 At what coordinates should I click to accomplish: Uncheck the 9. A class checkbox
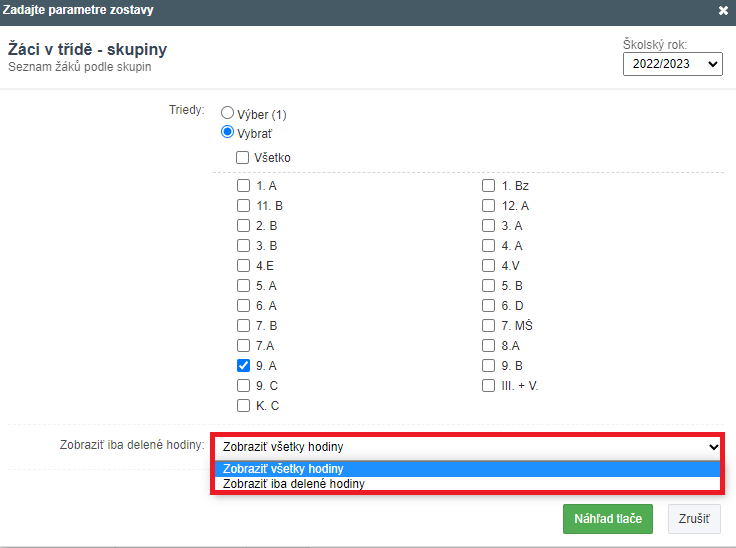pyautogui.click(x=243, y=366)
